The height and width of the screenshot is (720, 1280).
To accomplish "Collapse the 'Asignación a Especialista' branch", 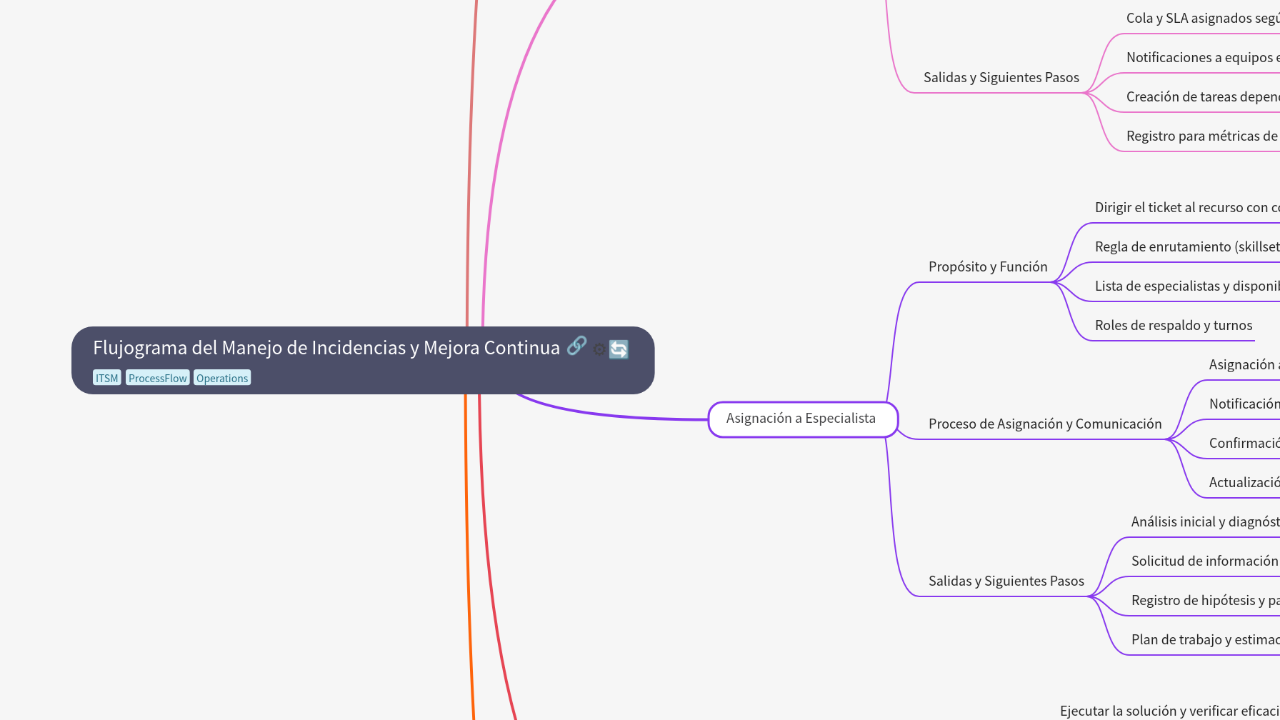I will tap(802, 419).
